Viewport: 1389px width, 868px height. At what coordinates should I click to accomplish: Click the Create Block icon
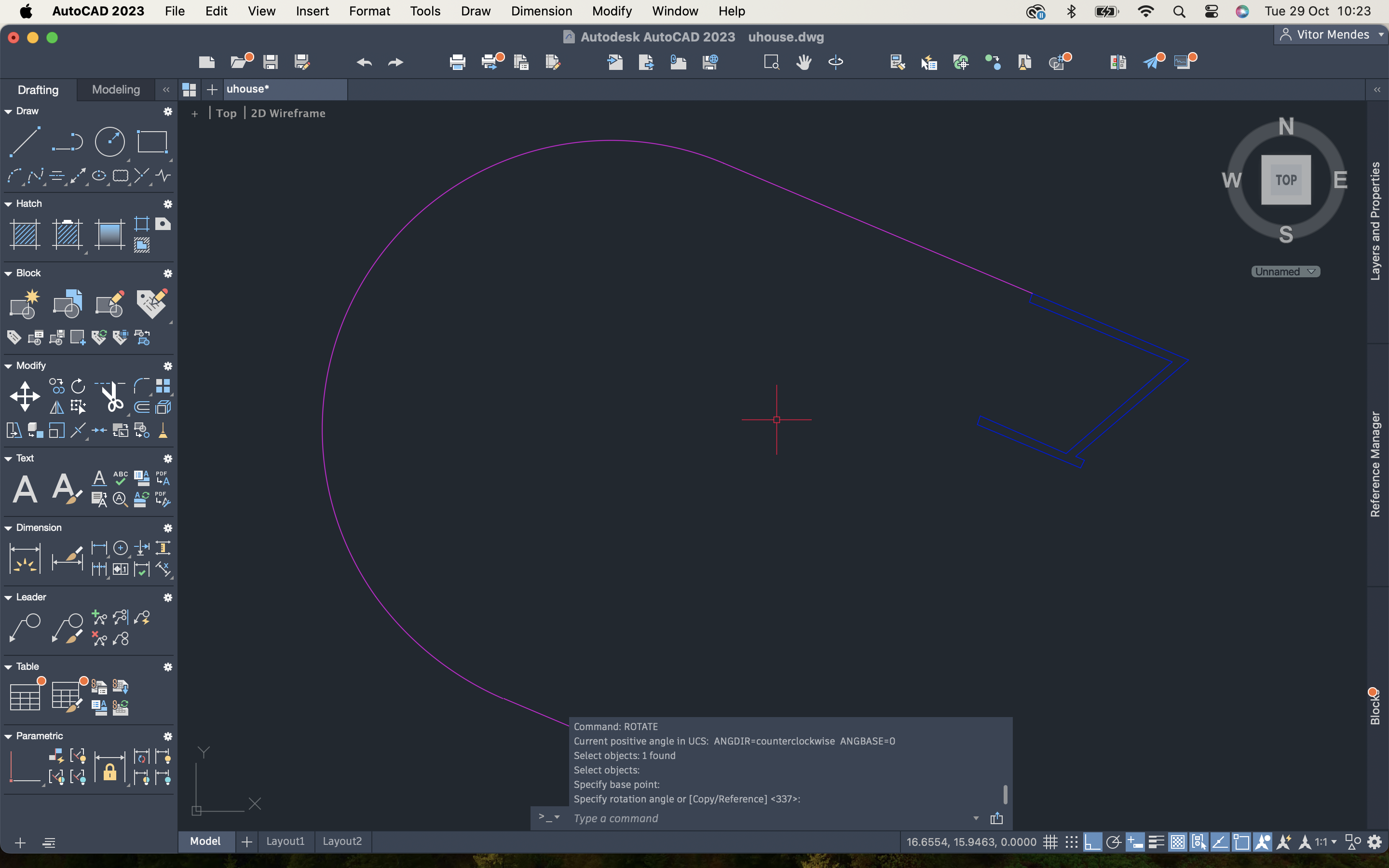(x=25, y=304)
